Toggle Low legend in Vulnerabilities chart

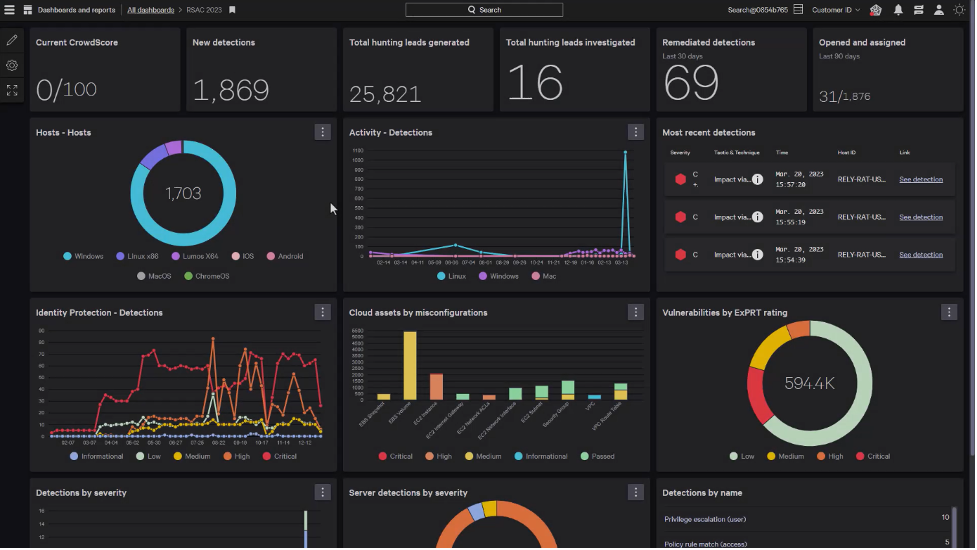742,457
